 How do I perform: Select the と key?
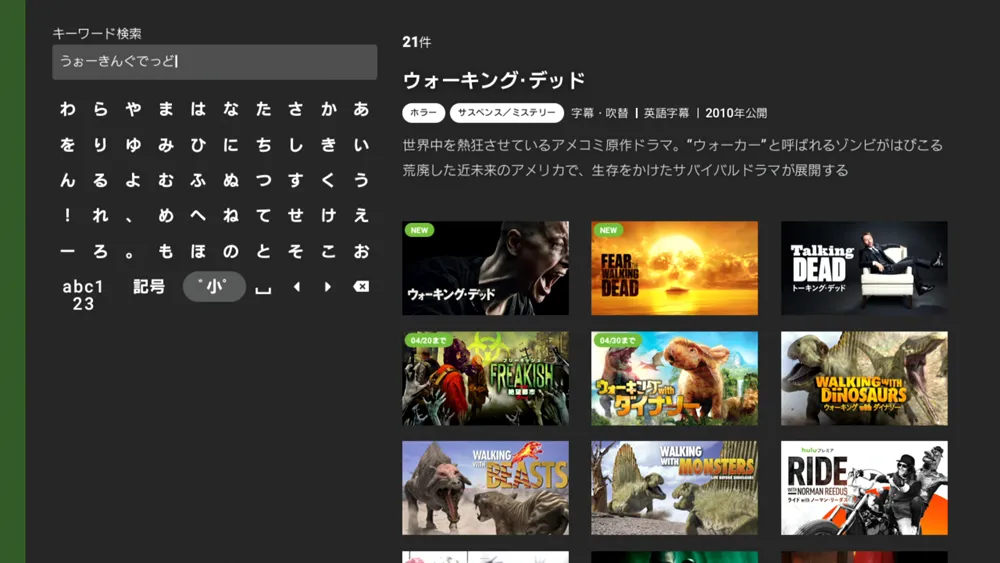pyautogui.click(x=263, y=251)
